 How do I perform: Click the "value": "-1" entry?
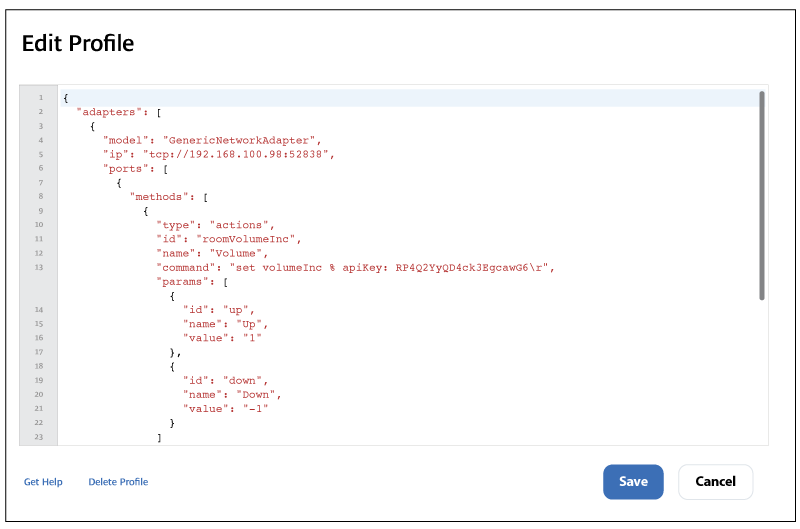pyautogui.click(x=225, y=408)
